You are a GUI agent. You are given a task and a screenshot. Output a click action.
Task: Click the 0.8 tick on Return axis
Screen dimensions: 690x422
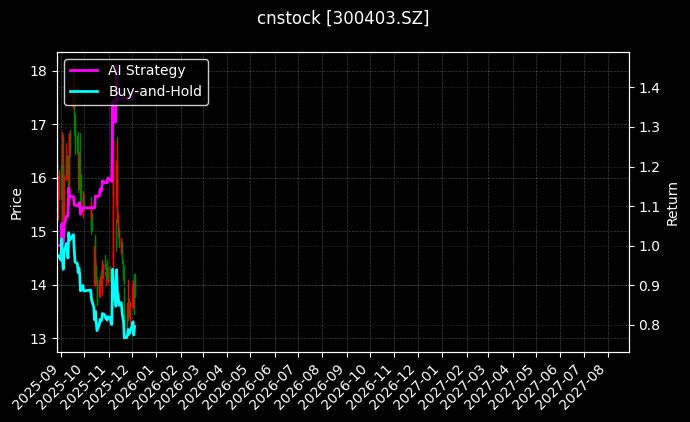pos(649,325)
